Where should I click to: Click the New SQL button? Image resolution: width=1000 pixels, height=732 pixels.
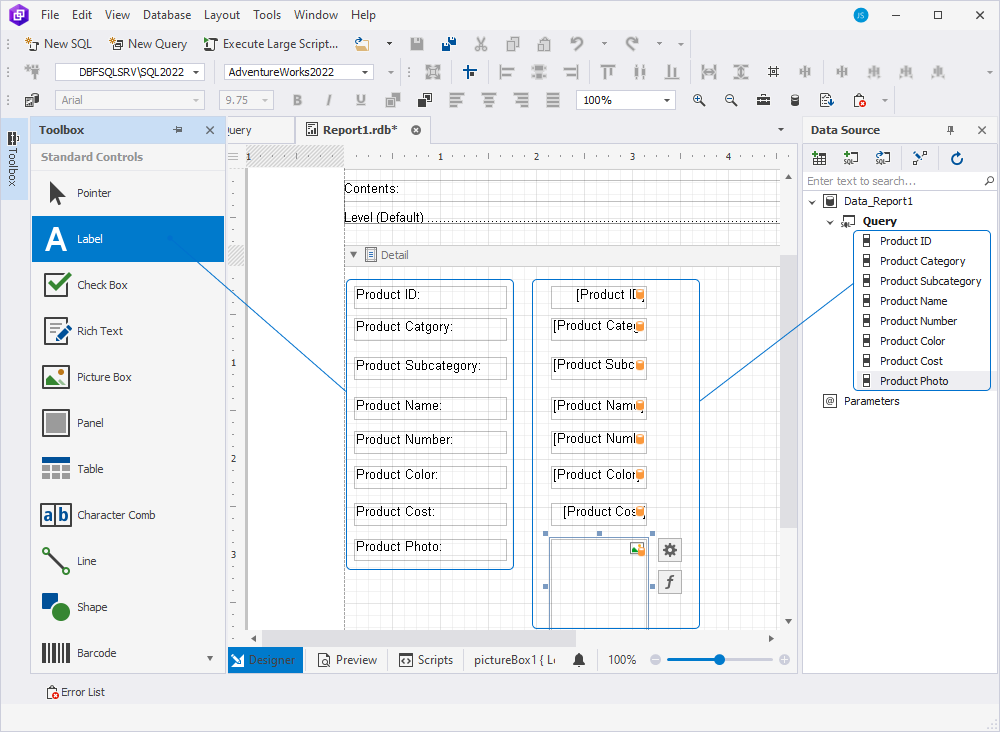(x=58, y=44)
